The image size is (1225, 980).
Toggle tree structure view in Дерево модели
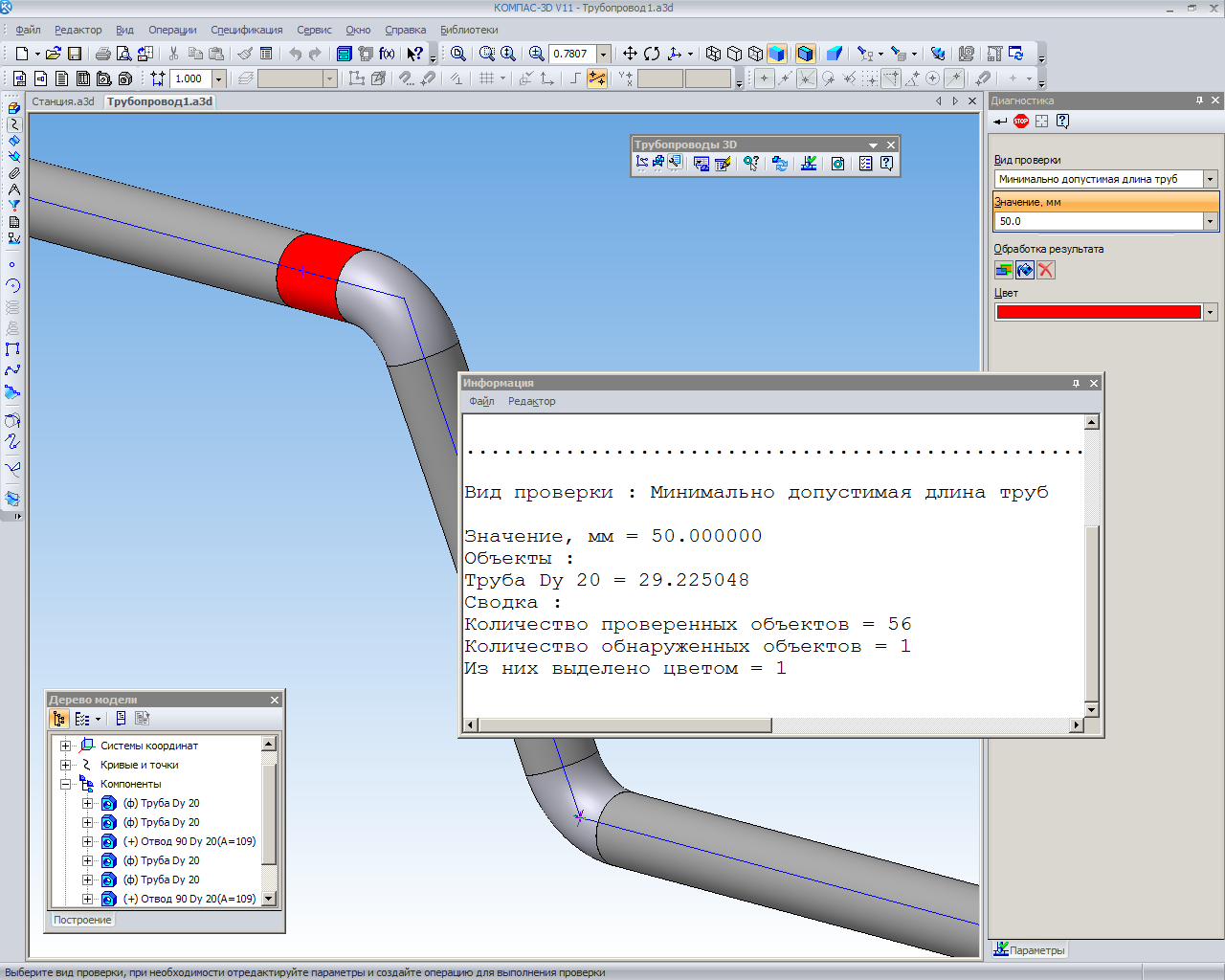(59, 719)
